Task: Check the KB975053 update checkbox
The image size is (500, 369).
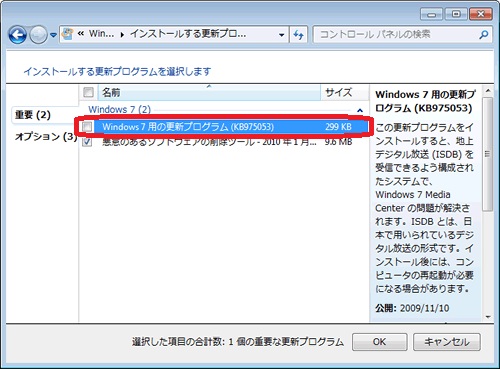Action: (x=87, y=126)
